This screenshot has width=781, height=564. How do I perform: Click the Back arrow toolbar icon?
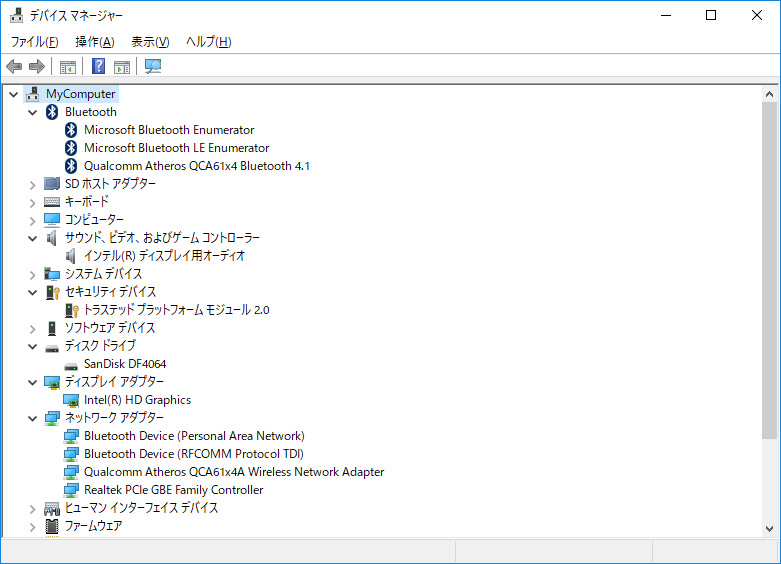pyautogui.click(x=14, y=66)
